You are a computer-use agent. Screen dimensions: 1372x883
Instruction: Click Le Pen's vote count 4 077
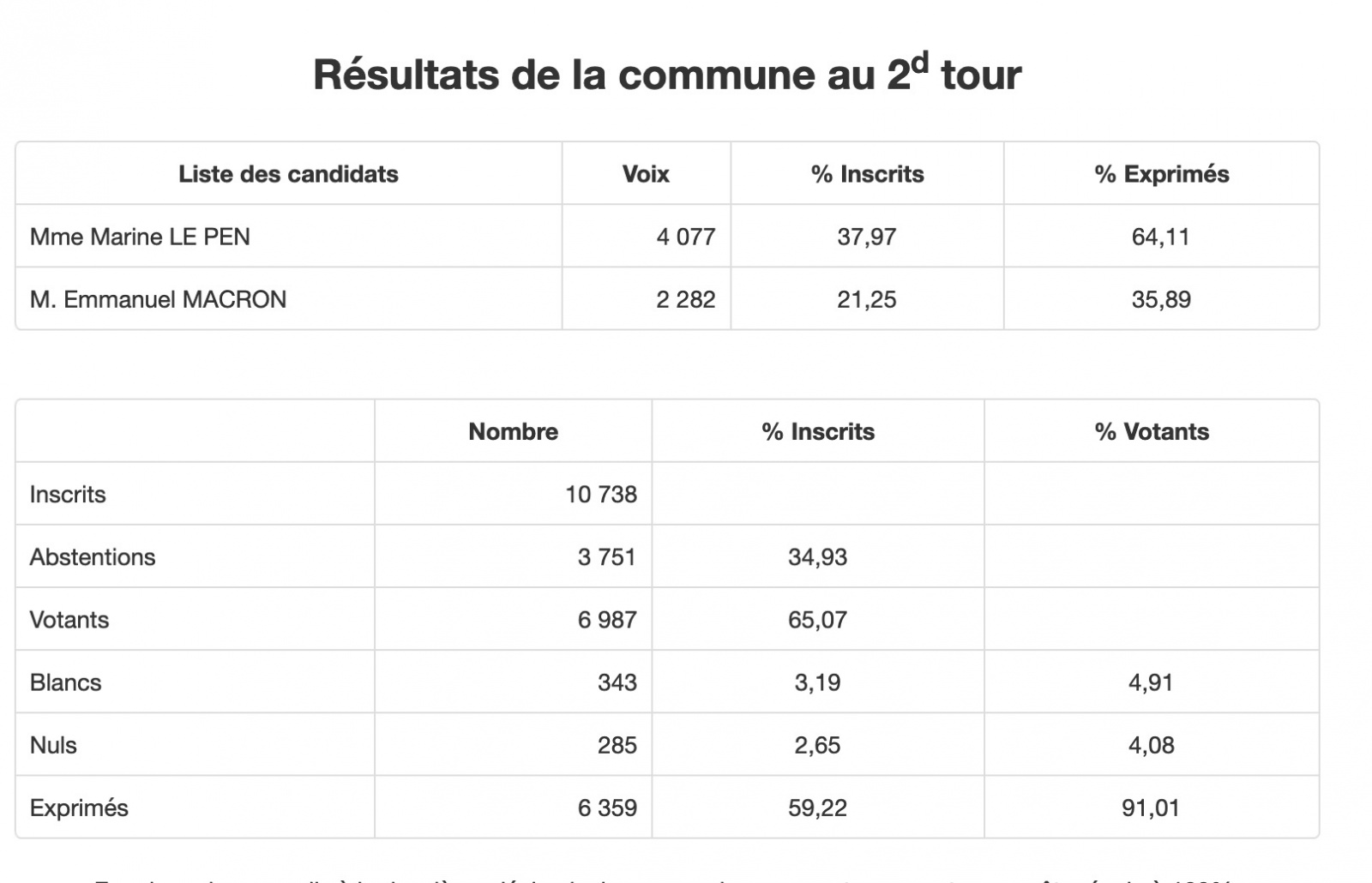(x=685, y=237)
